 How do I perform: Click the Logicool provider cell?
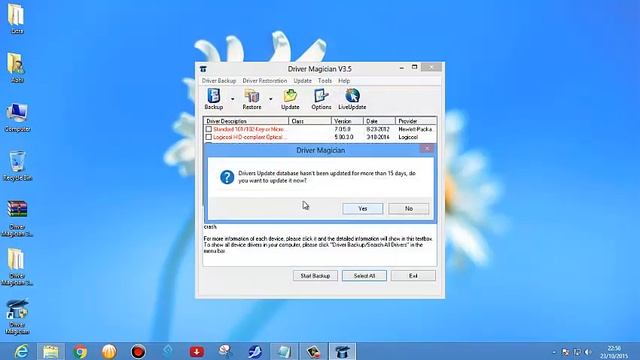408,137
